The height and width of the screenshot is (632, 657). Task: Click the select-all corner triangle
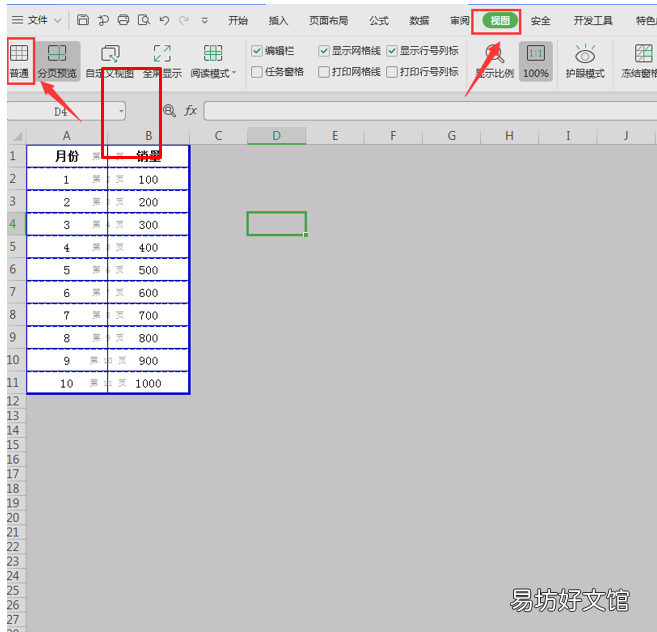tap(17, 136)
